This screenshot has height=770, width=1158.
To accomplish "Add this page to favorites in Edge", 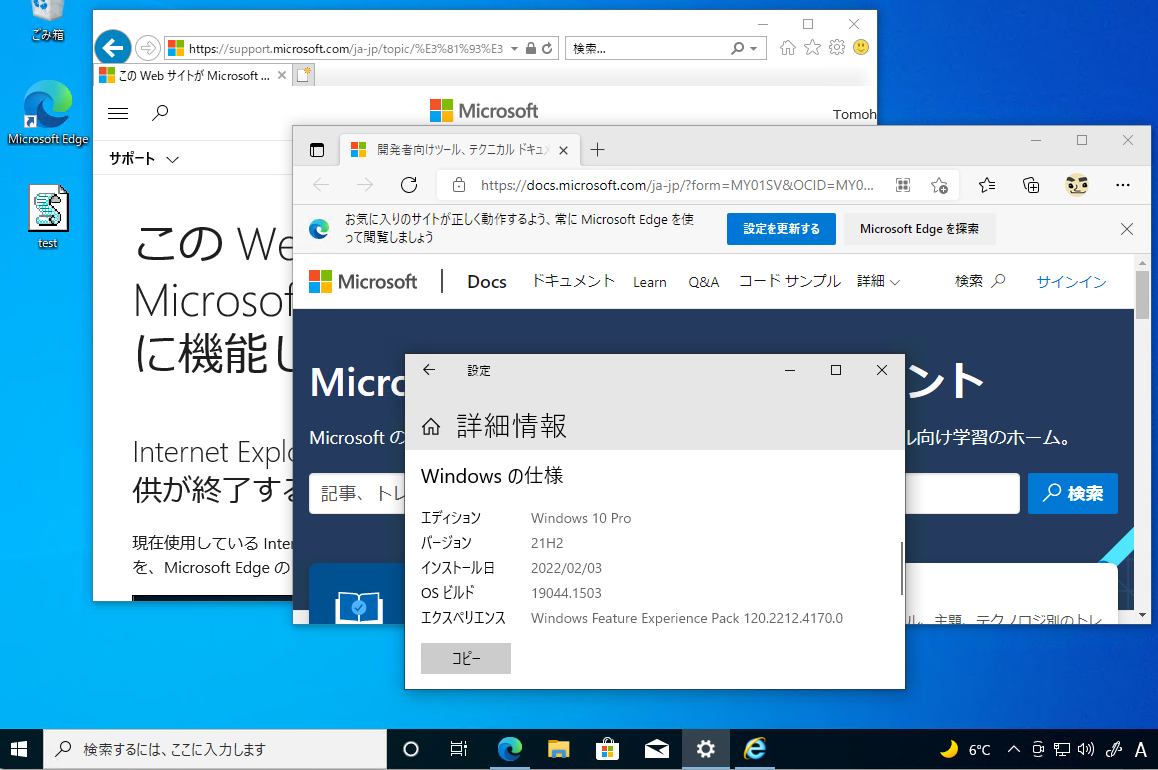I will [939, 185].
